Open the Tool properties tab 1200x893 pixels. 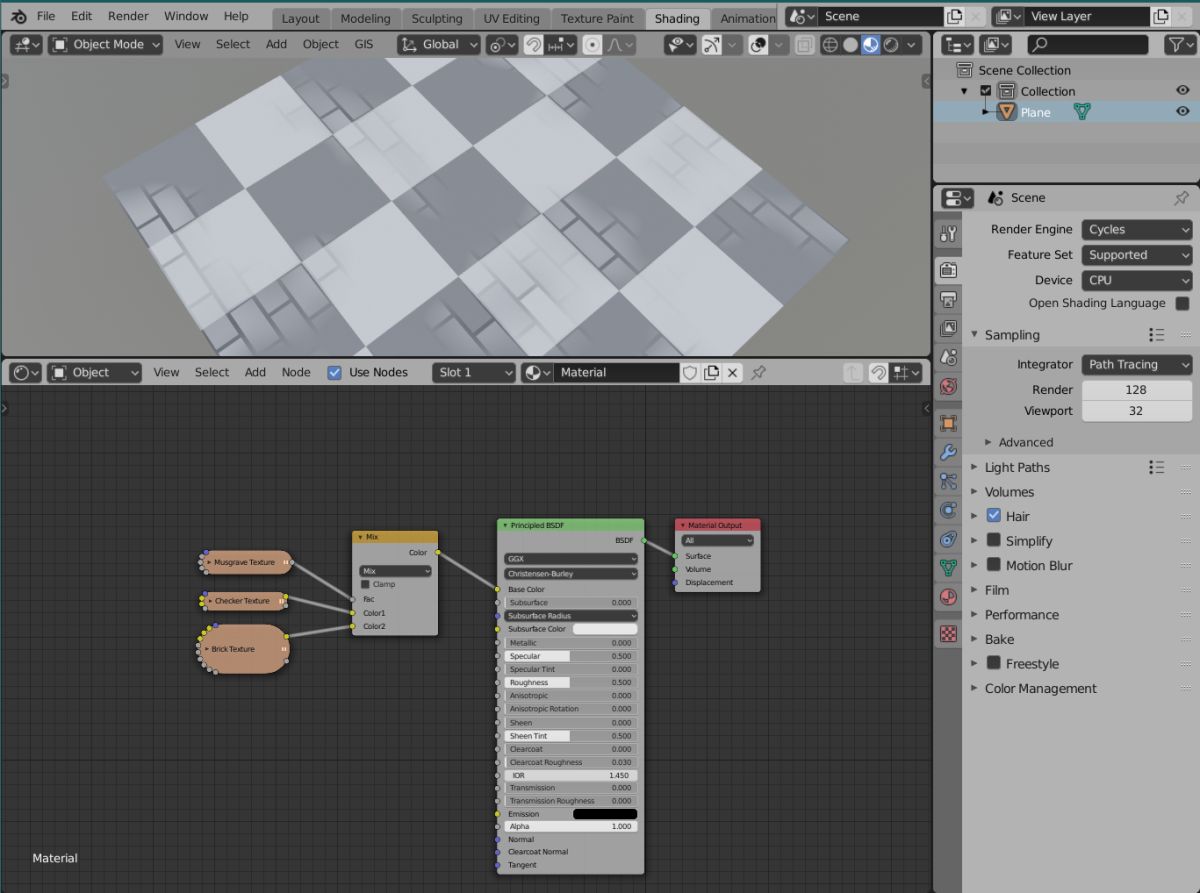tap(948, 234)
